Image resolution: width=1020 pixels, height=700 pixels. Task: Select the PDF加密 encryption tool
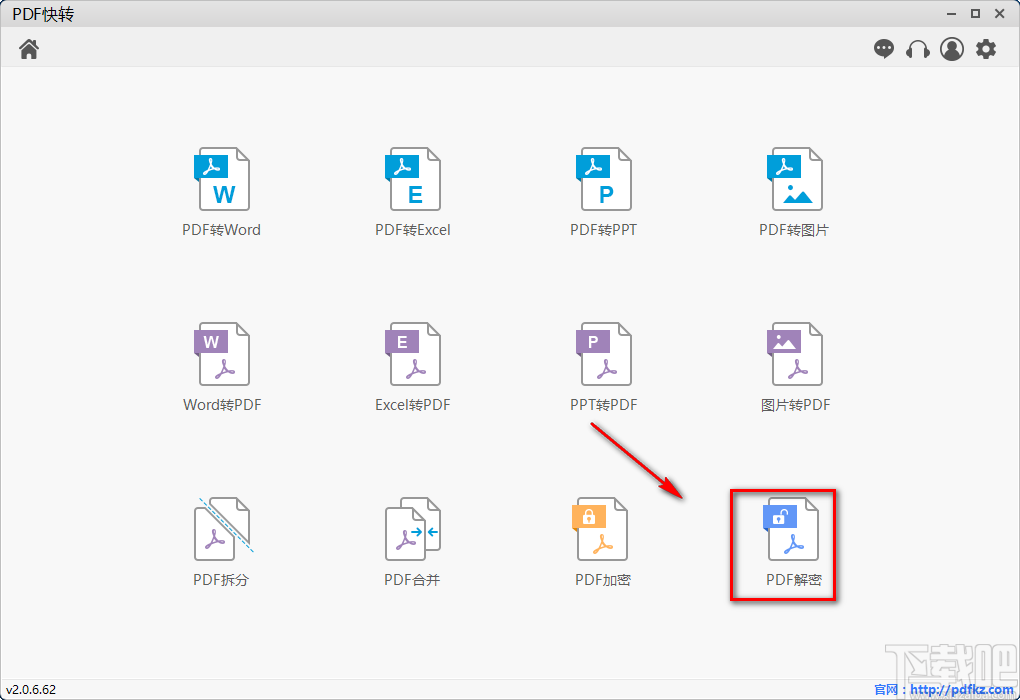pos(602,529)
